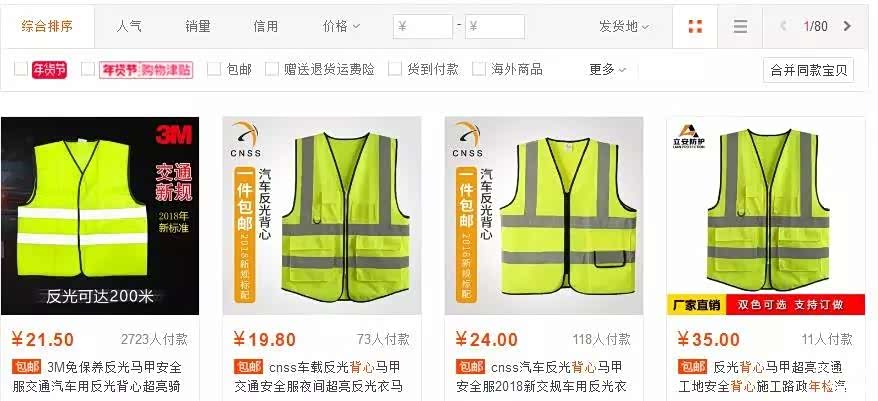Select the 综合排序 sort tab
Viewport: 878px width, 401px height.
(x=47, y=26)
